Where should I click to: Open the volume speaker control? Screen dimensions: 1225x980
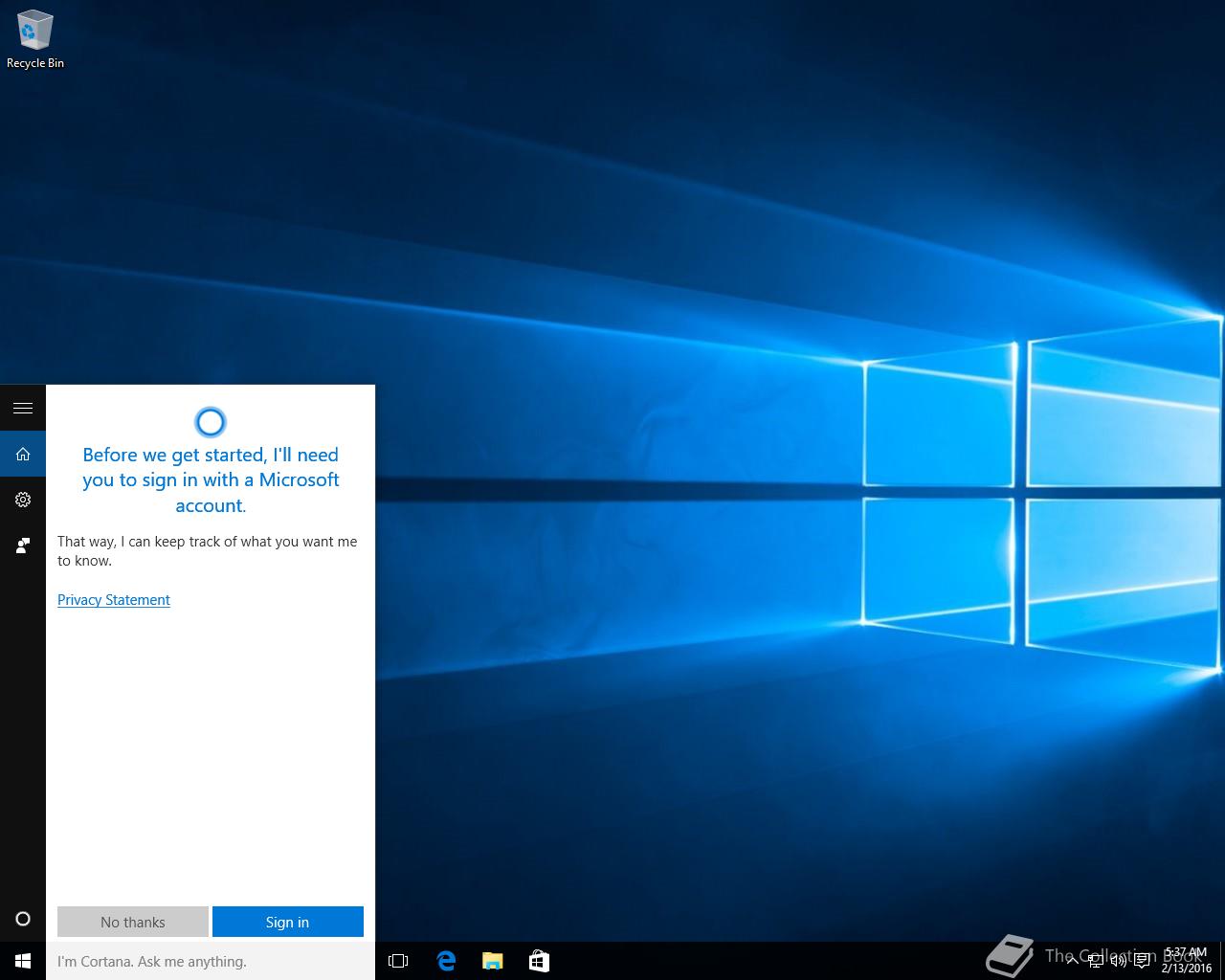[1118, 961]
